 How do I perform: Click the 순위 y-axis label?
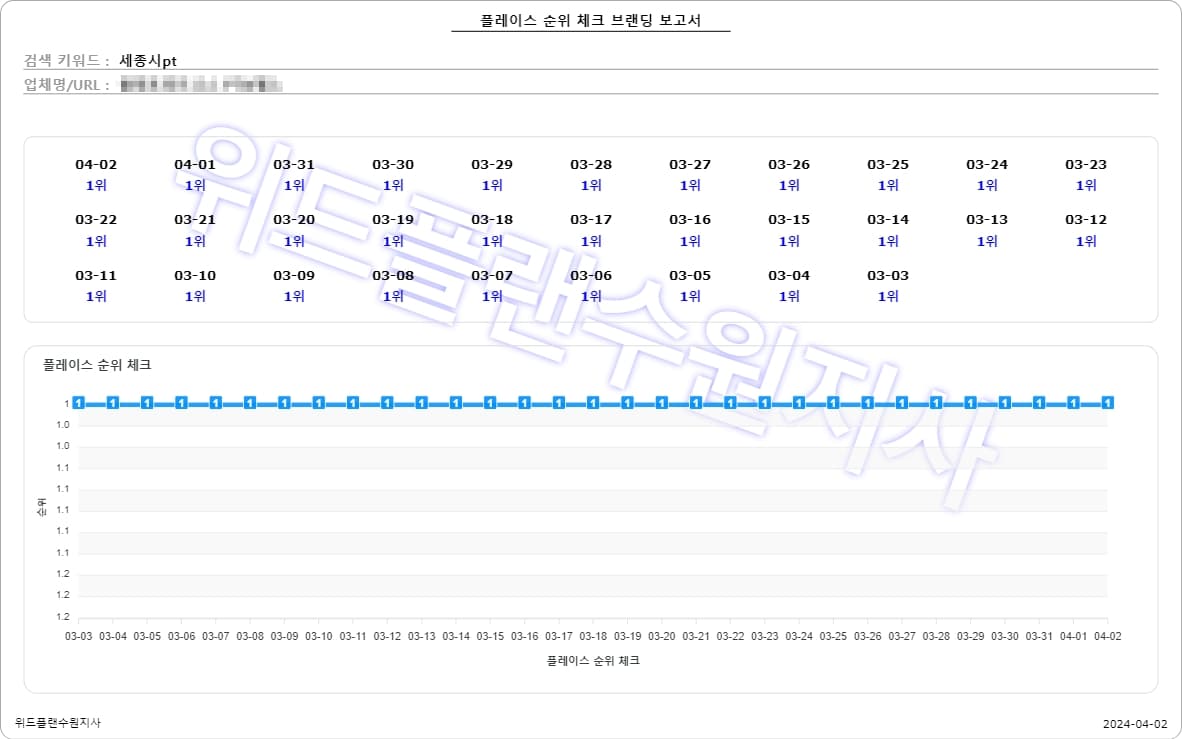click(41, 510)
